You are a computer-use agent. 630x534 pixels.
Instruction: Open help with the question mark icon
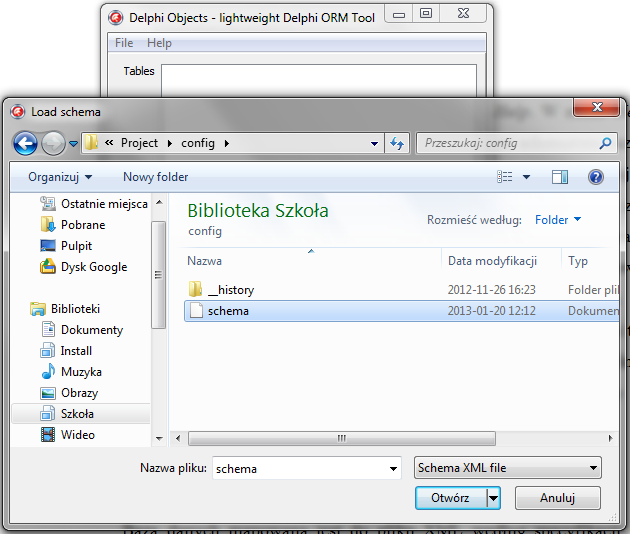tap(595, 177)
